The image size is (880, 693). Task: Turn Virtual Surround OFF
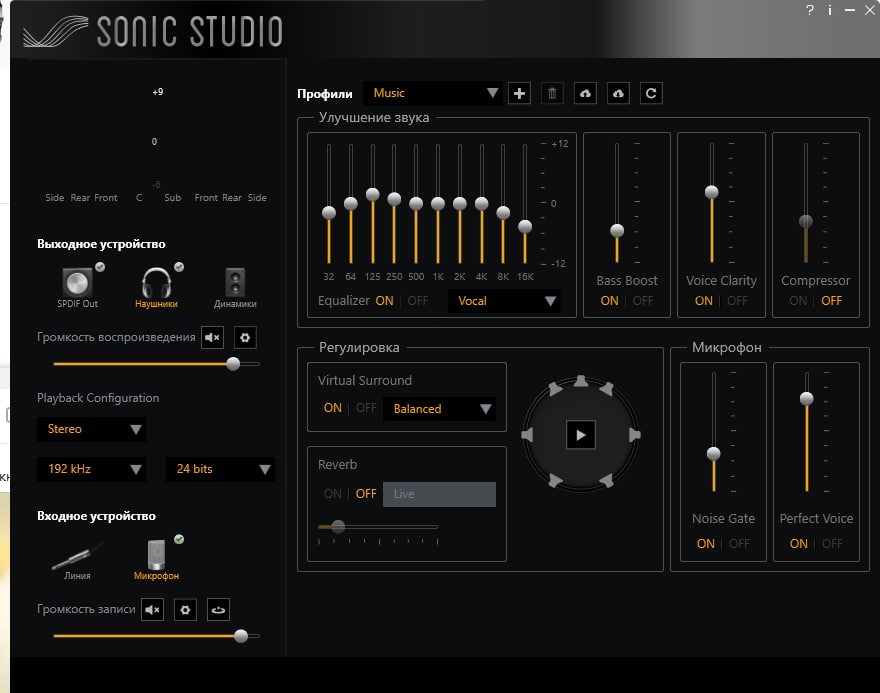(x=366, y=408)
